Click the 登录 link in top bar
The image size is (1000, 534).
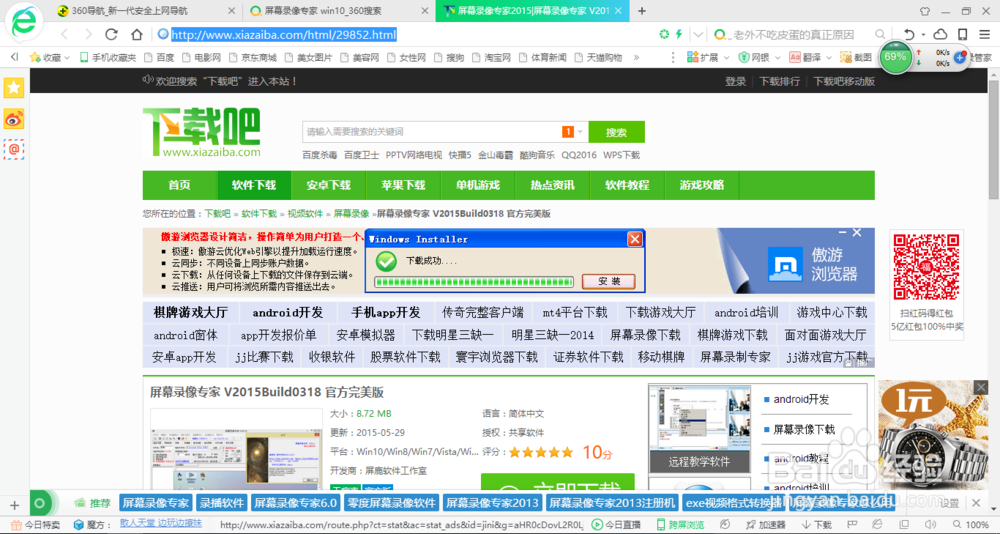(x=735, y=81)
